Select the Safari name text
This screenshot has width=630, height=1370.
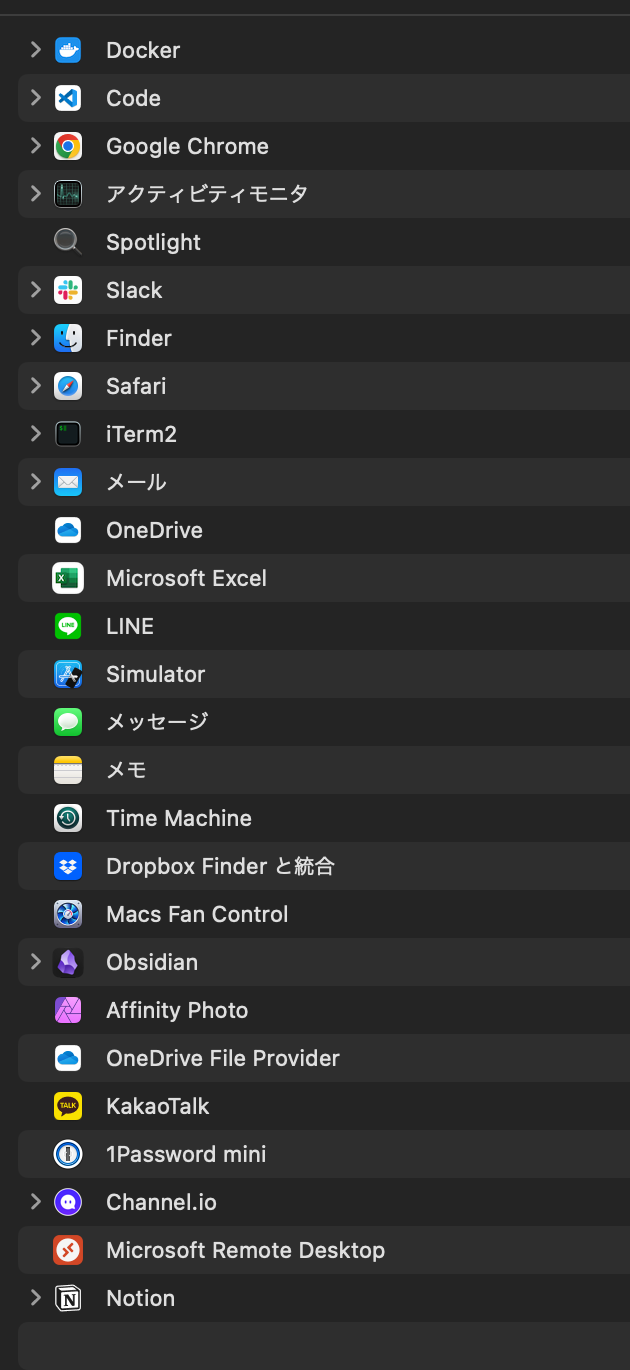[136, 386]
